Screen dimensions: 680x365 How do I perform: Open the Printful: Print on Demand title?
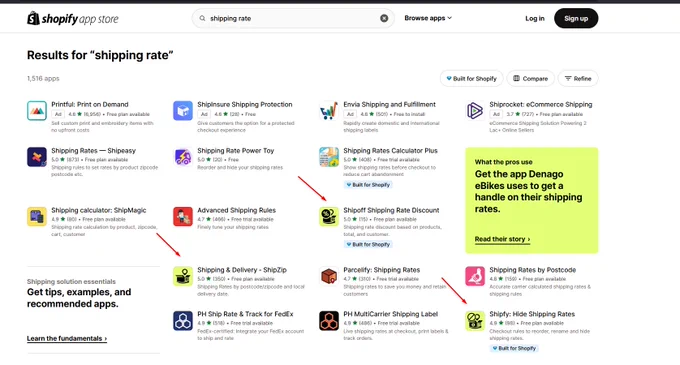tap(90, 104)
